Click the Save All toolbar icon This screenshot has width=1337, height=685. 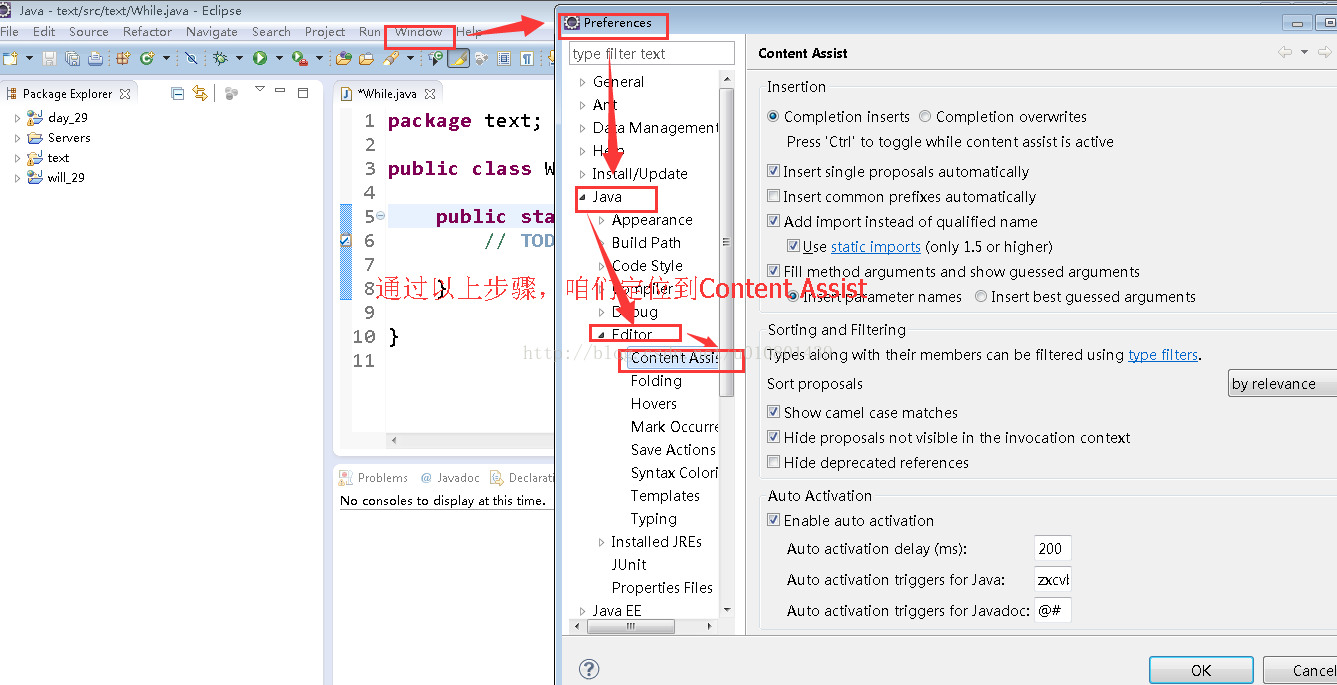[72, 58]
